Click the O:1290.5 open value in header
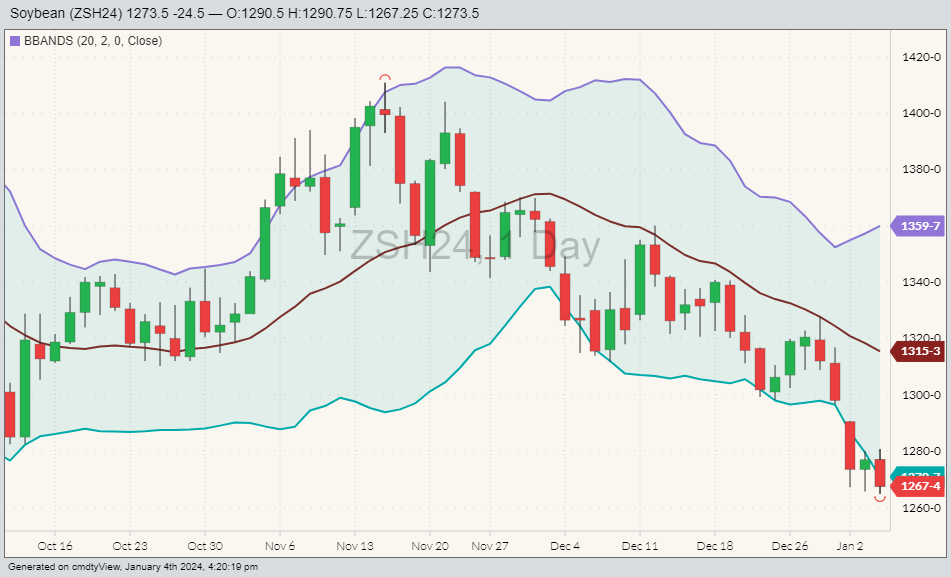The height and width of the screenshot is (577, 951). coord(255,13)
